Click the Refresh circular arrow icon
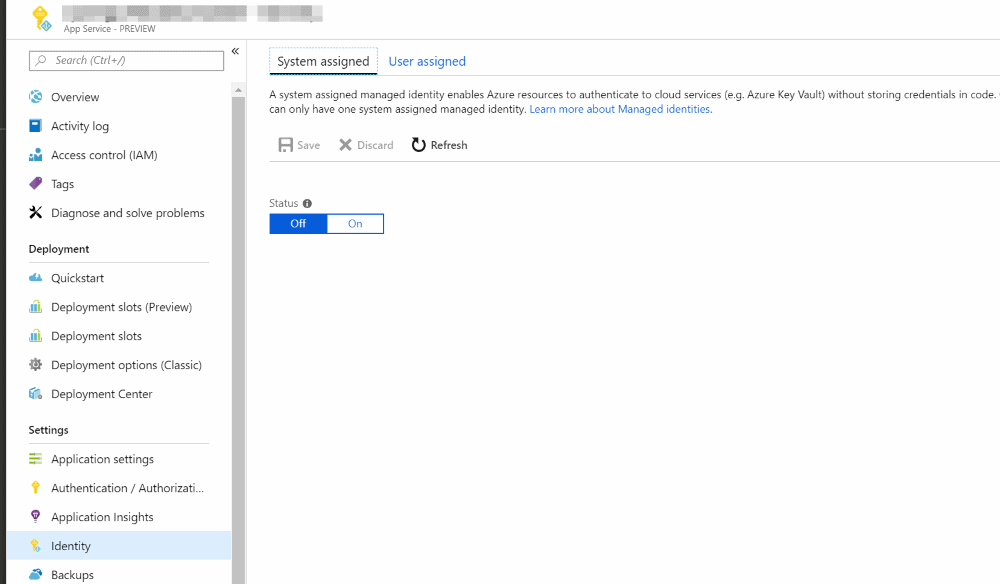The height and width of the screenshot is (584, 1000). [418, 145]
